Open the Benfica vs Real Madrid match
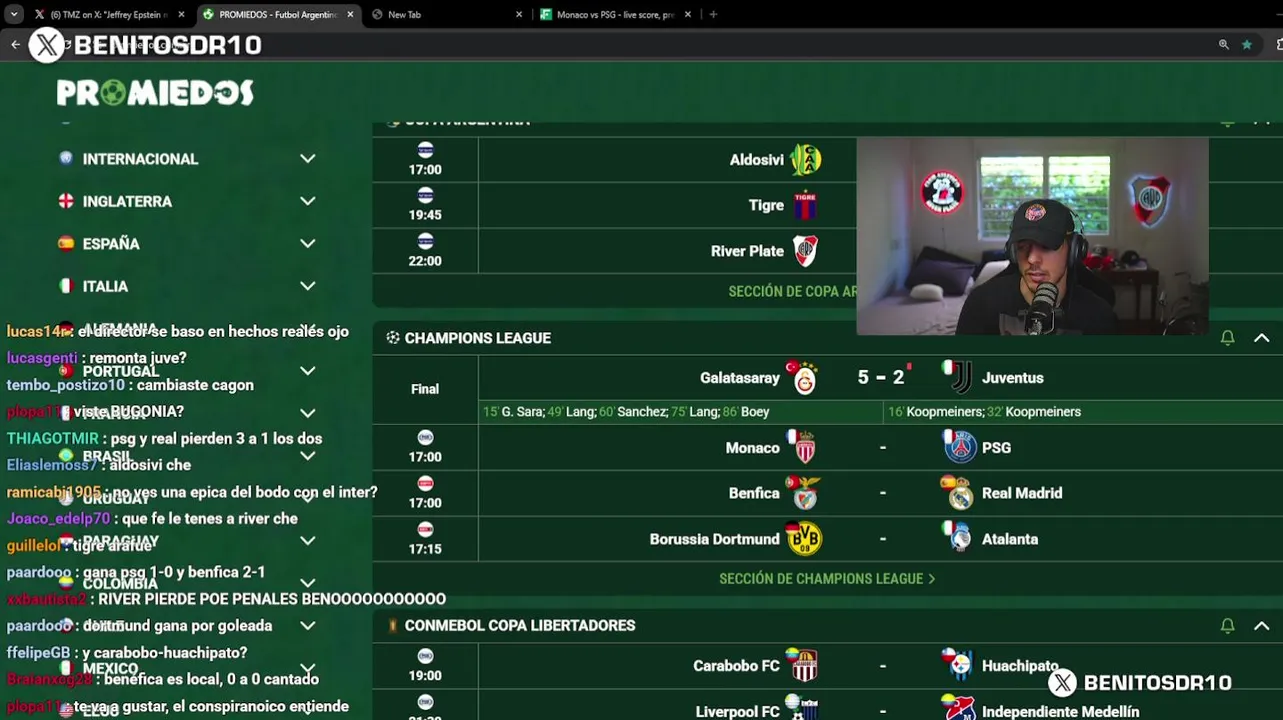The height and width of the screenshot is (720, 1283). tap(880, 493)
